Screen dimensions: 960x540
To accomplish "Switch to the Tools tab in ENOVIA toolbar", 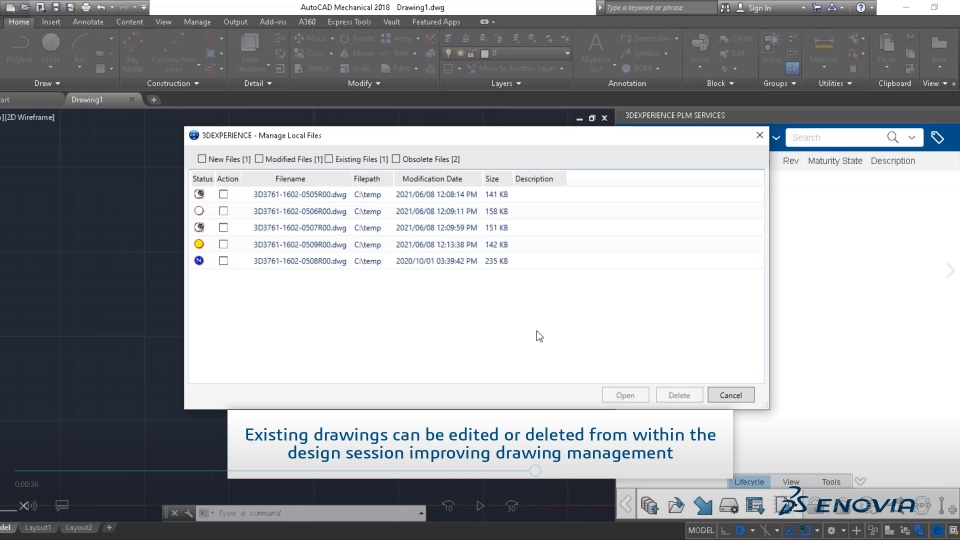I will (831, 482).
